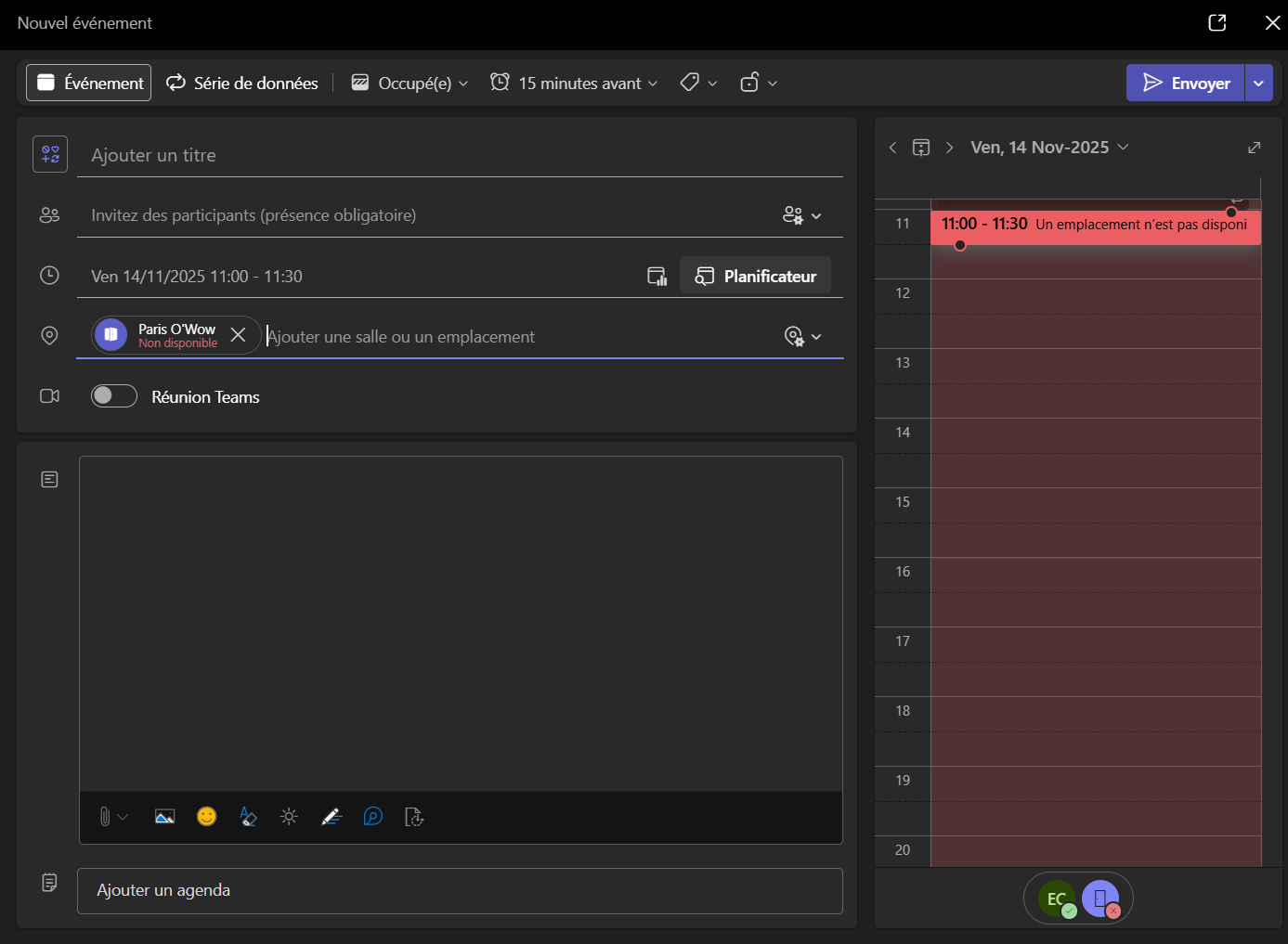Open the Ven, 14 Nov-2025 date picker
Screen dimensions: 1288x944
click(1049, 148)
